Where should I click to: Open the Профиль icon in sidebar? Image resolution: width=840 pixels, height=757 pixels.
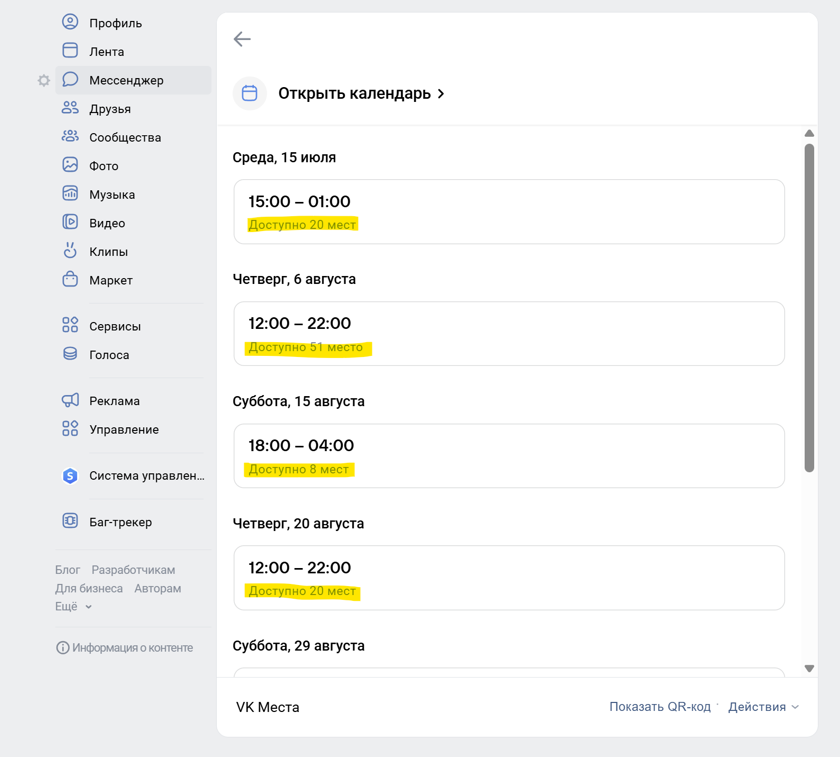(70, 22)
